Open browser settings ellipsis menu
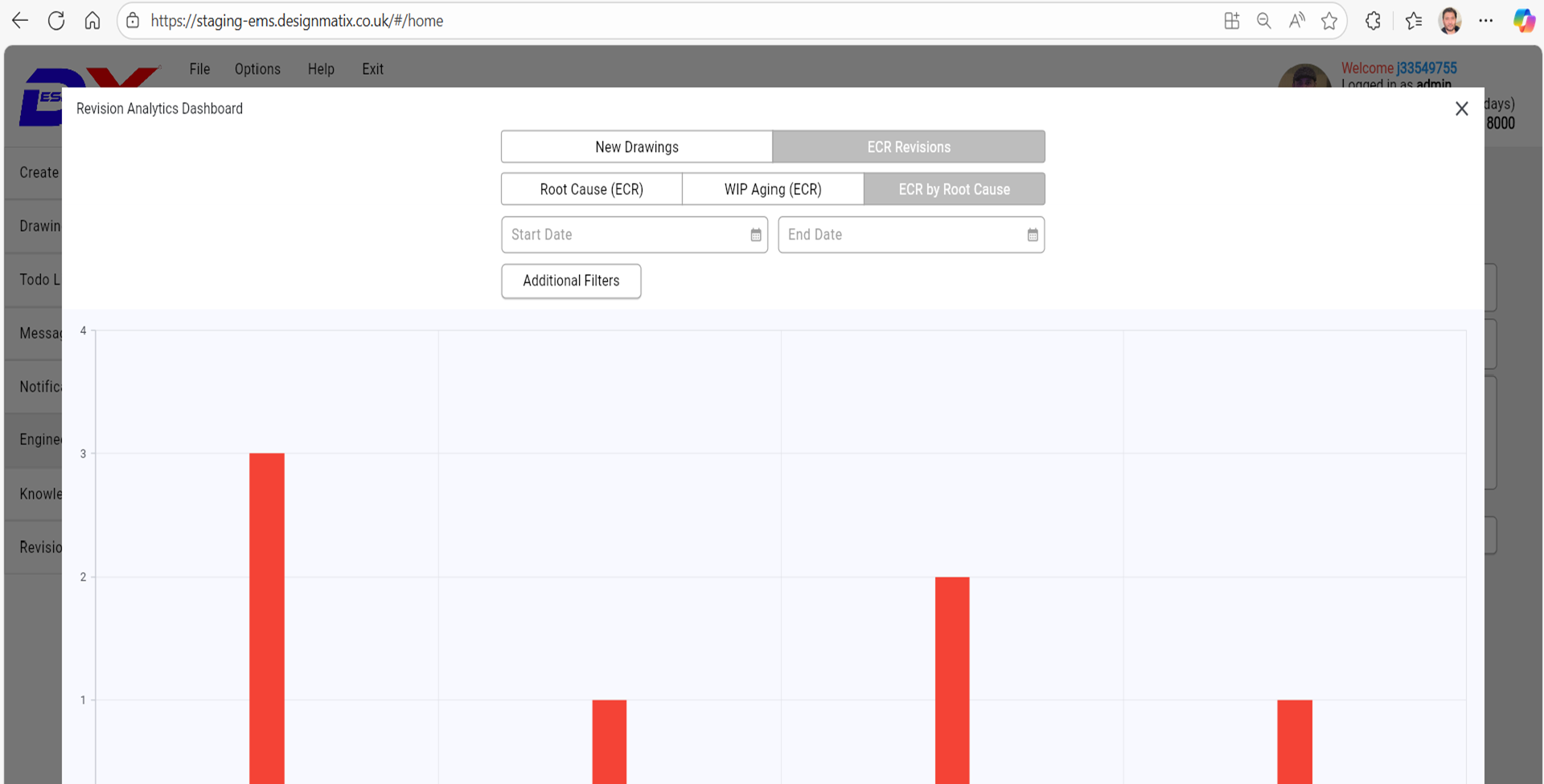This screenshot has width=1544, height=784. click(1485, 21)
